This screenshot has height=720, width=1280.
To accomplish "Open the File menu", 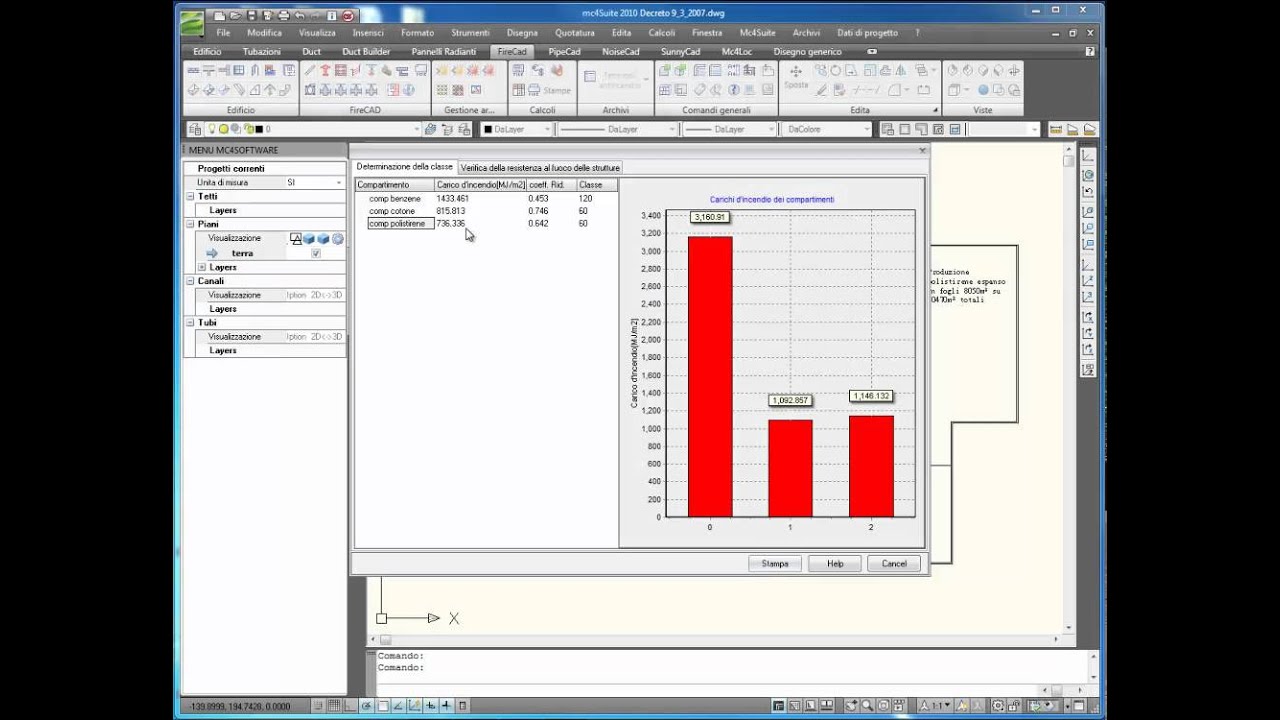I will point(223,33).
